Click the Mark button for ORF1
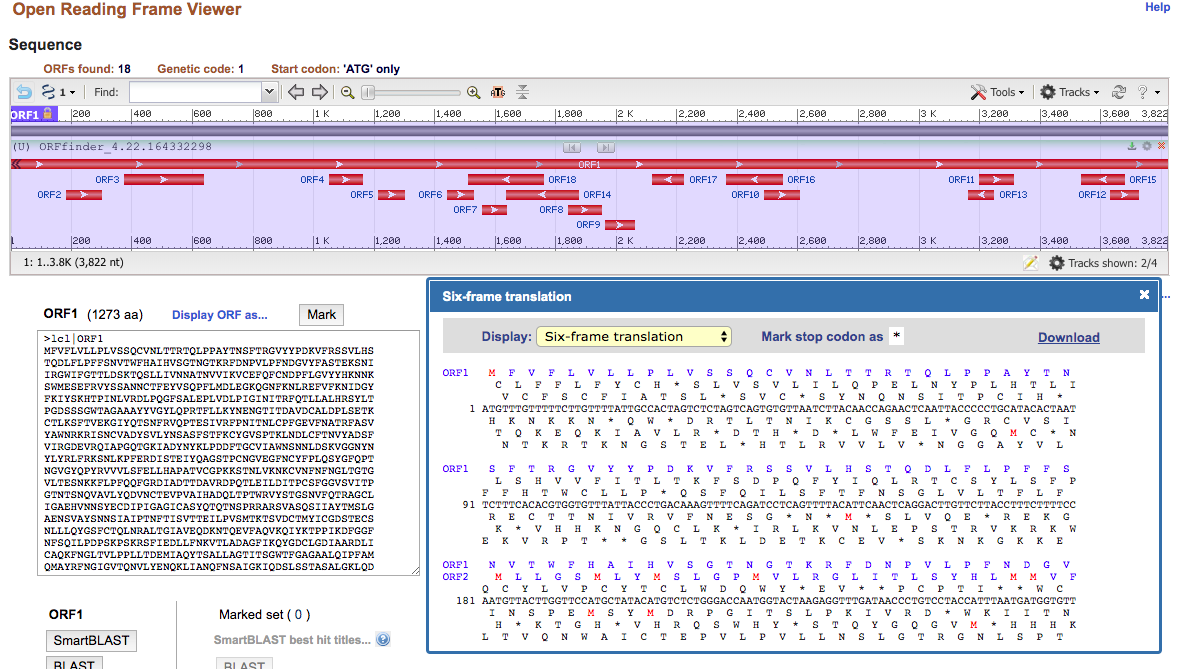 coord(321,314)
